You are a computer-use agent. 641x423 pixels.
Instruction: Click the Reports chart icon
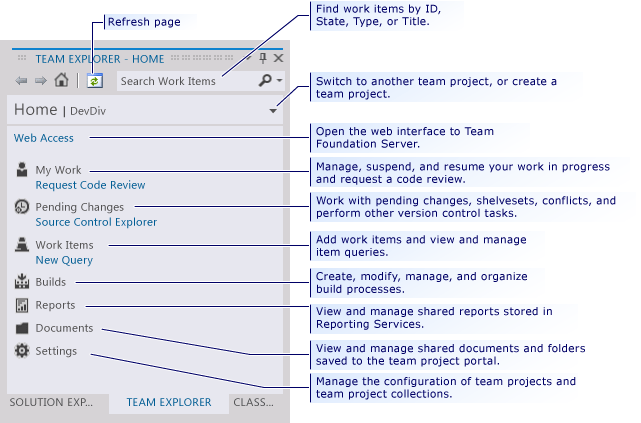22,305
